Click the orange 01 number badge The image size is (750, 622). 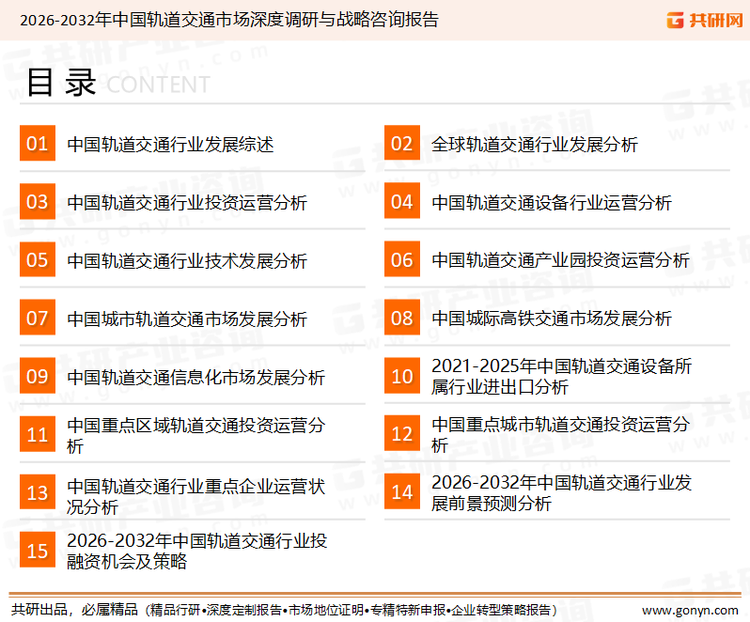click(x=37, y=143)
